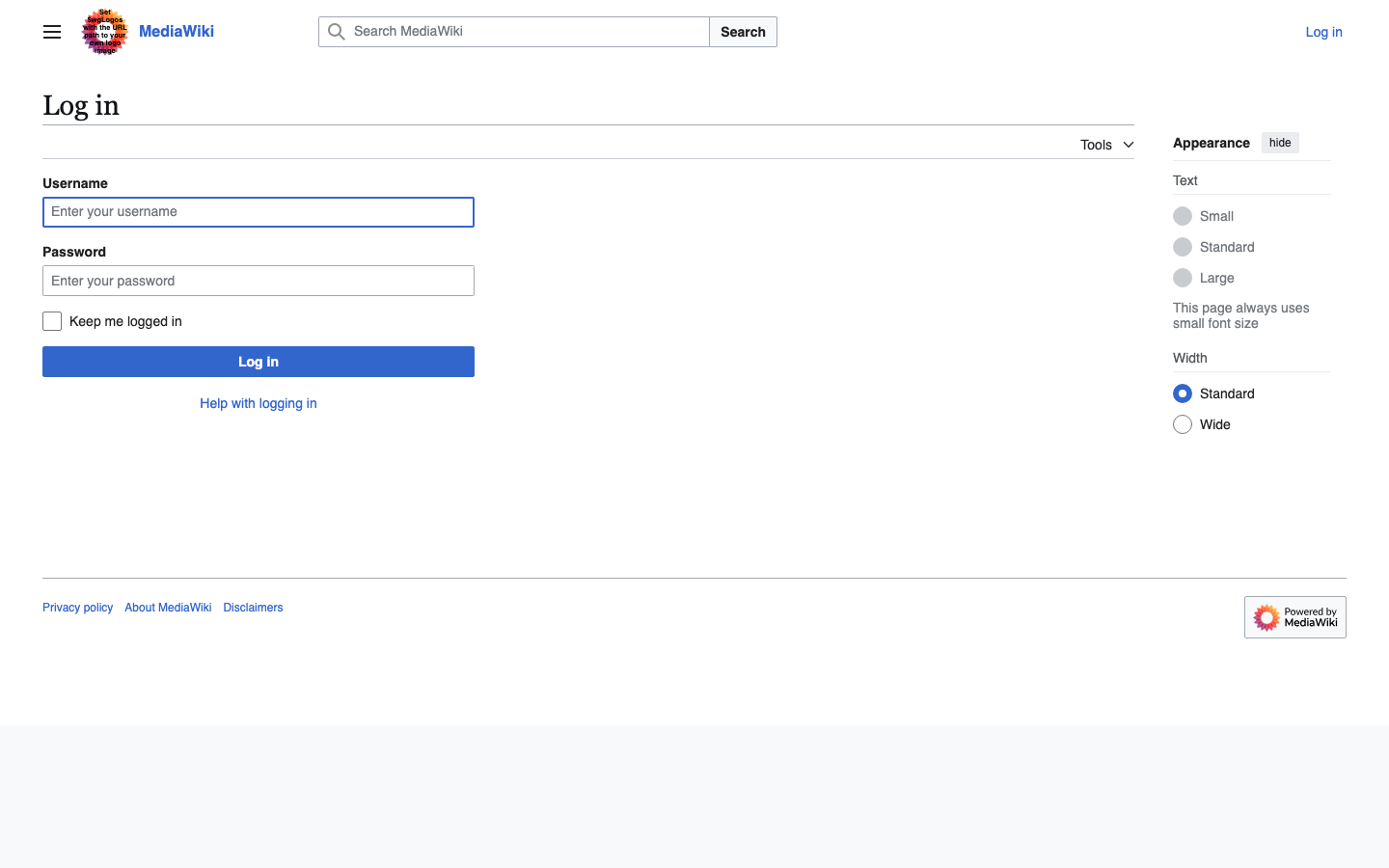Open the main menu hamburger icon
This screenshot has height=868, width=1389.
52,32
